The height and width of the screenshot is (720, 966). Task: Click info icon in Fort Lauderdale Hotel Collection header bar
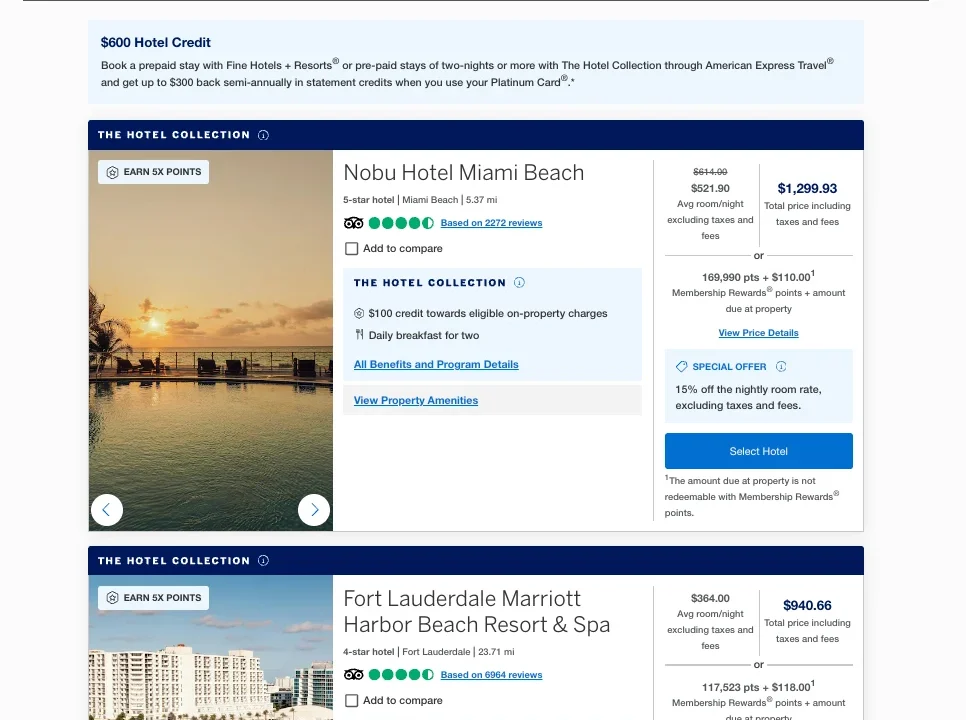coord(263,560)
